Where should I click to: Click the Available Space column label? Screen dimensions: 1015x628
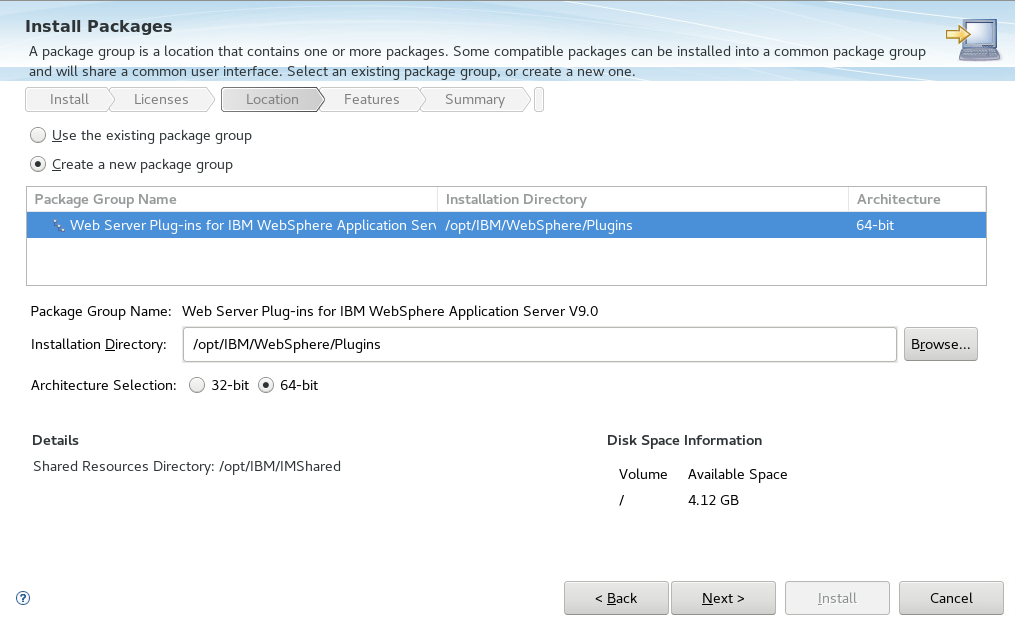[737, 474]
